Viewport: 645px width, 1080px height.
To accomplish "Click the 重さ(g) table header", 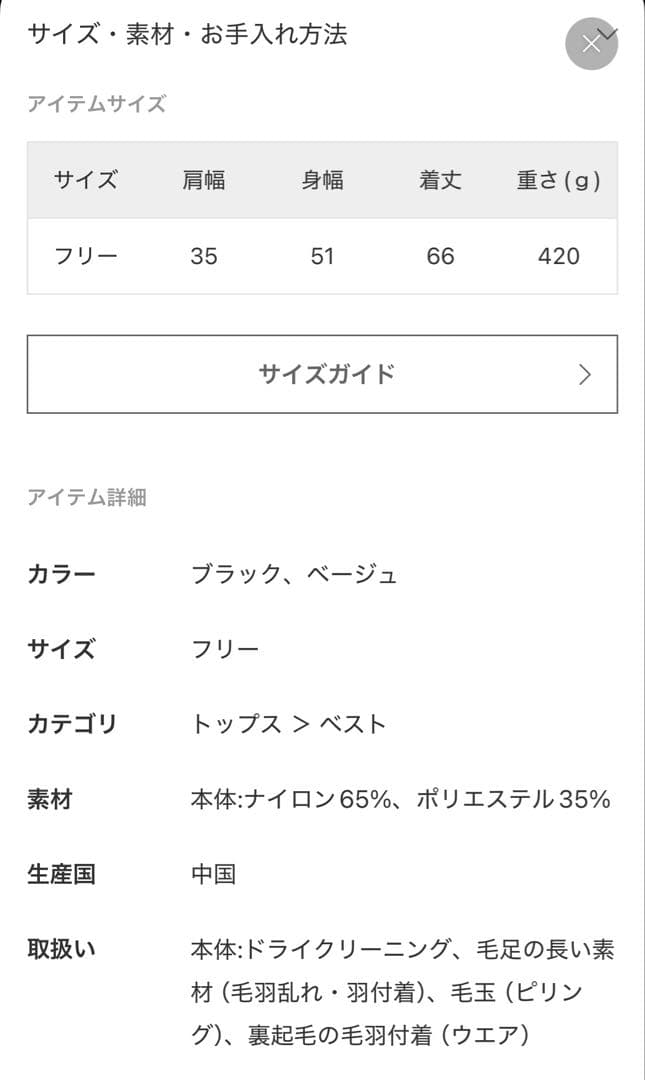I will [555, 180].
